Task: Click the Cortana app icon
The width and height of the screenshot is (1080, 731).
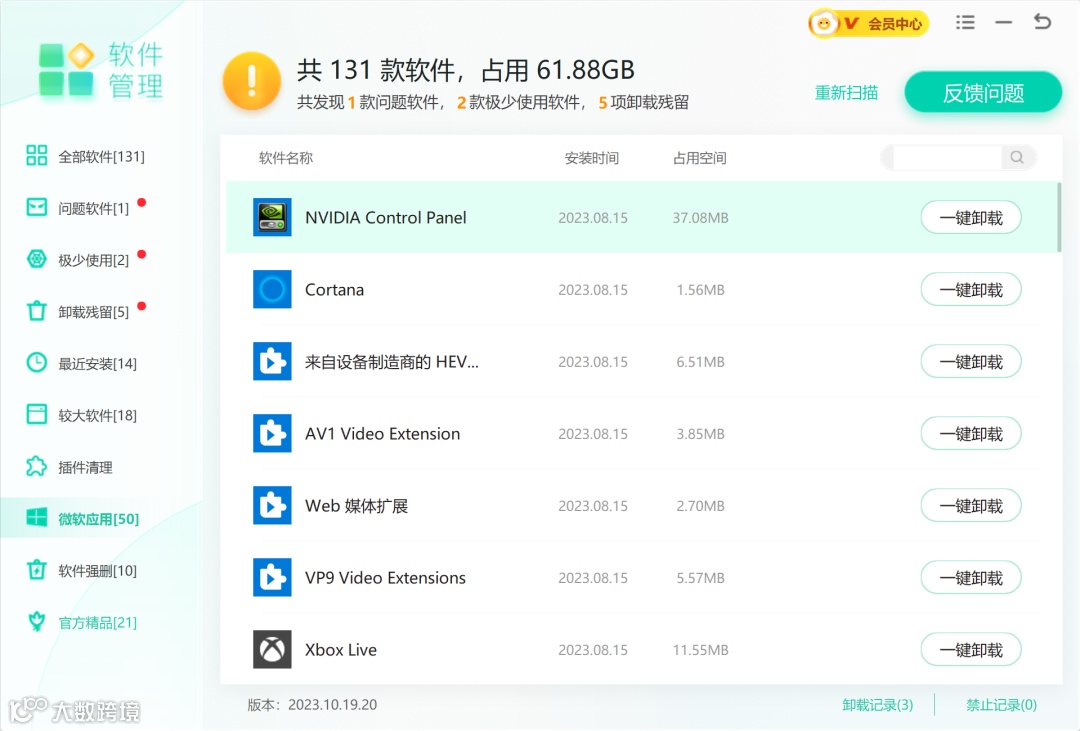Action: pos(272,289)
